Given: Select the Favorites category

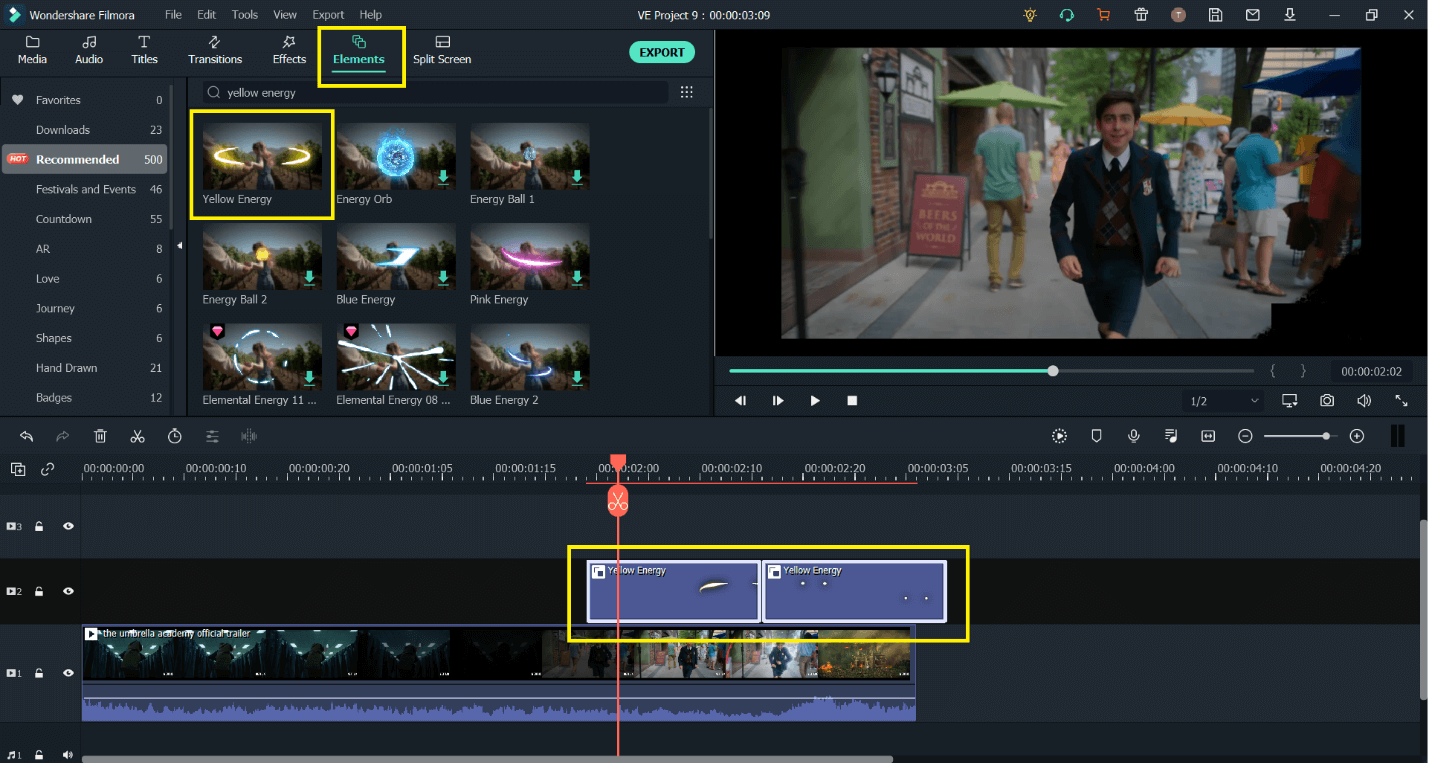Looking at the screenshot, I should [86, 100].
